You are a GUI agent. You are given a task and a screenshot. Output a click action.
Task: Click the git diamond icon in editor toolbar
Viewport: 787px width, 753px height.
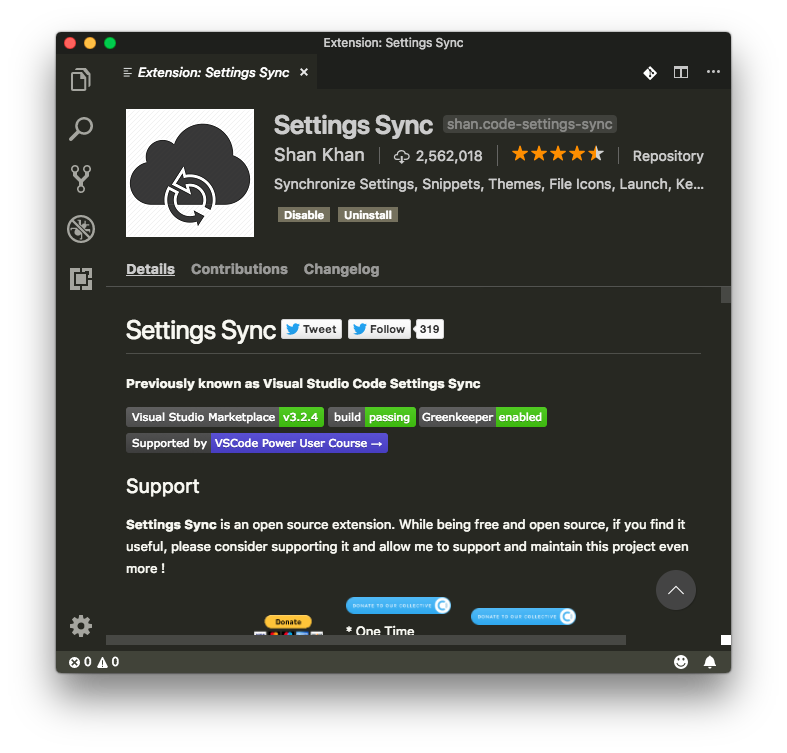650,73
